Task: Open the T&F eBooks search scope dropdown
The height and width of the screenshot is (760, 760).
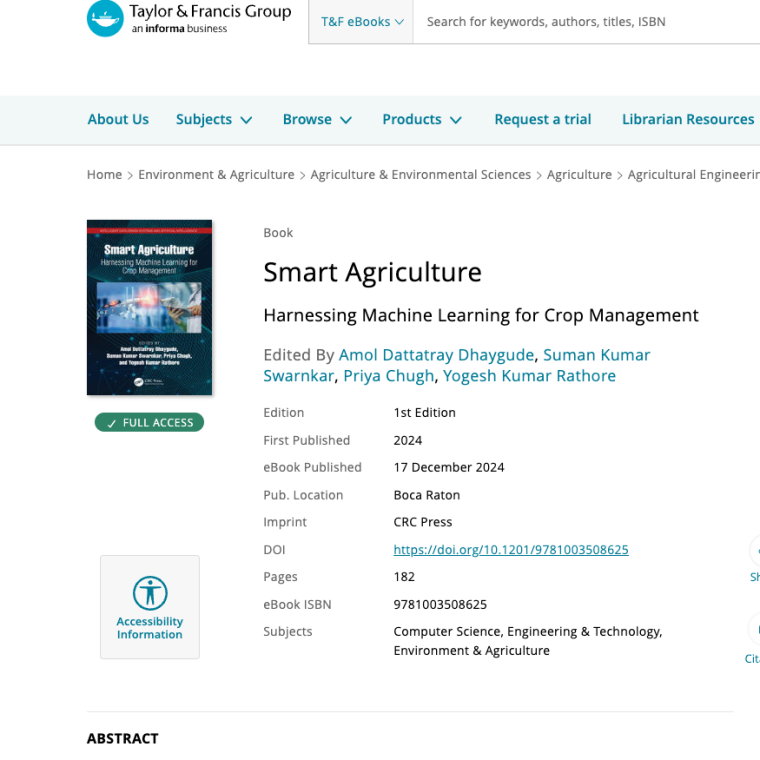Action: click(x=362, y=22)
